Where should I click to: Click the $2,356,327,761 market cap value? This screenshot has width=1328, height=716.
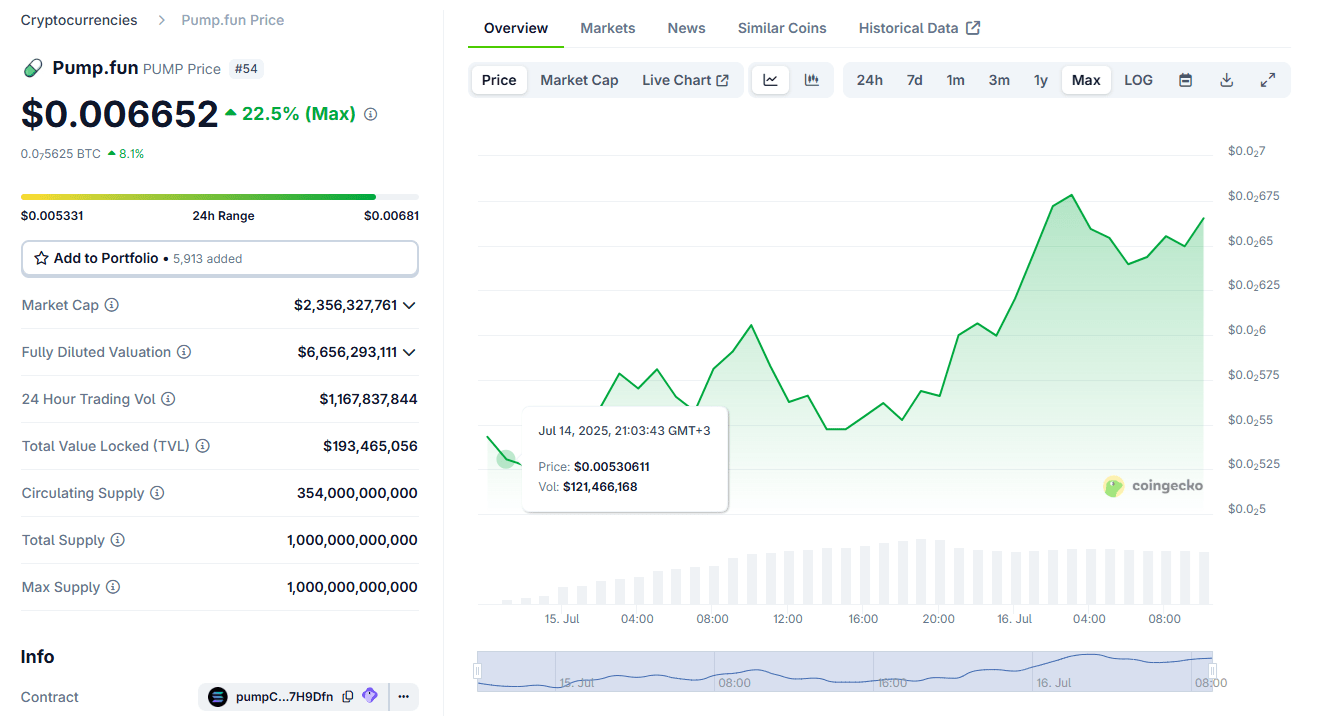pos(346,305)
